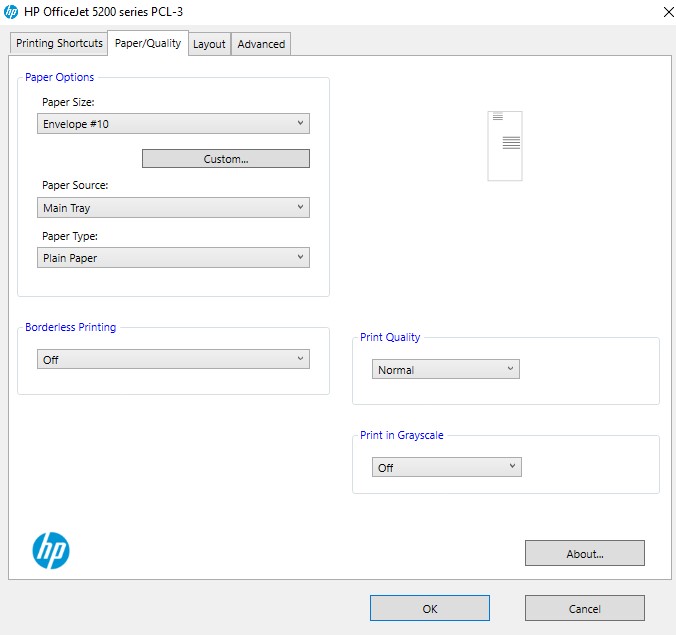Switch to the Printing Shortcuts tab
Viewport: 676px width, 635px height.
point(59,44)
